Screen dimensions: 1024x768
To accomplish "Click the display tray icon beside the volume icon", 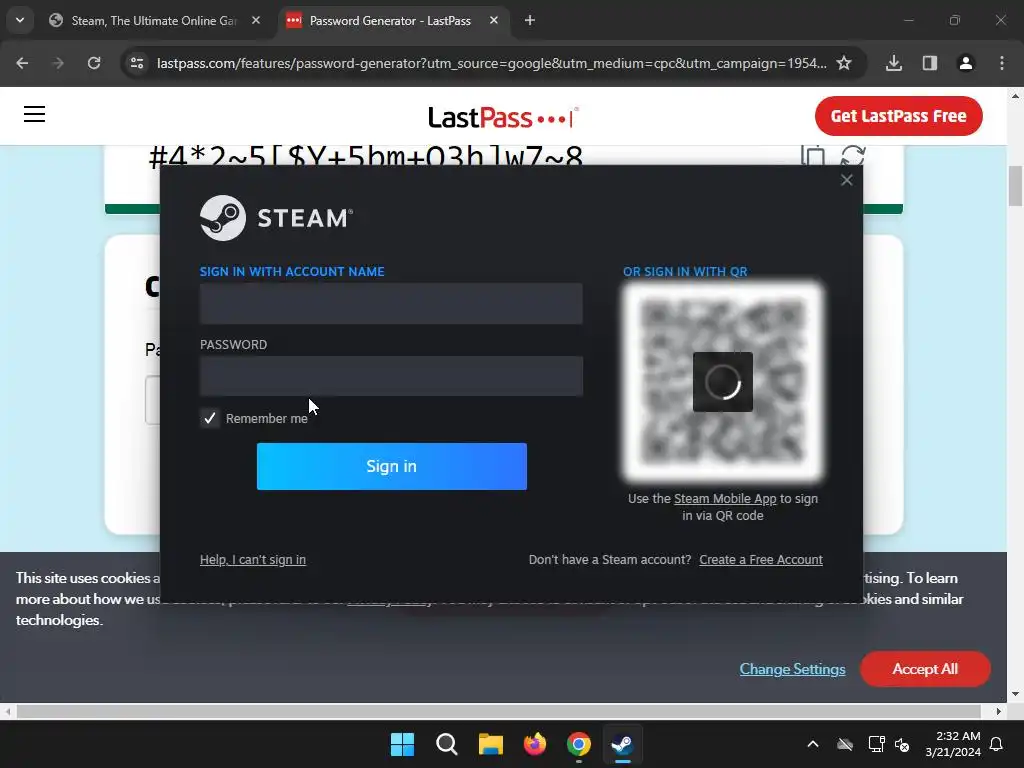I will pos(876,744).
